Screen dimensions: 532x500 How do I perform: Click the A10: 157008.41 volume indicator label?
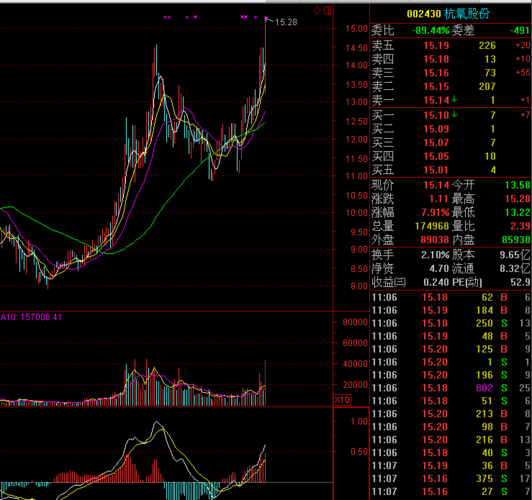31,317
